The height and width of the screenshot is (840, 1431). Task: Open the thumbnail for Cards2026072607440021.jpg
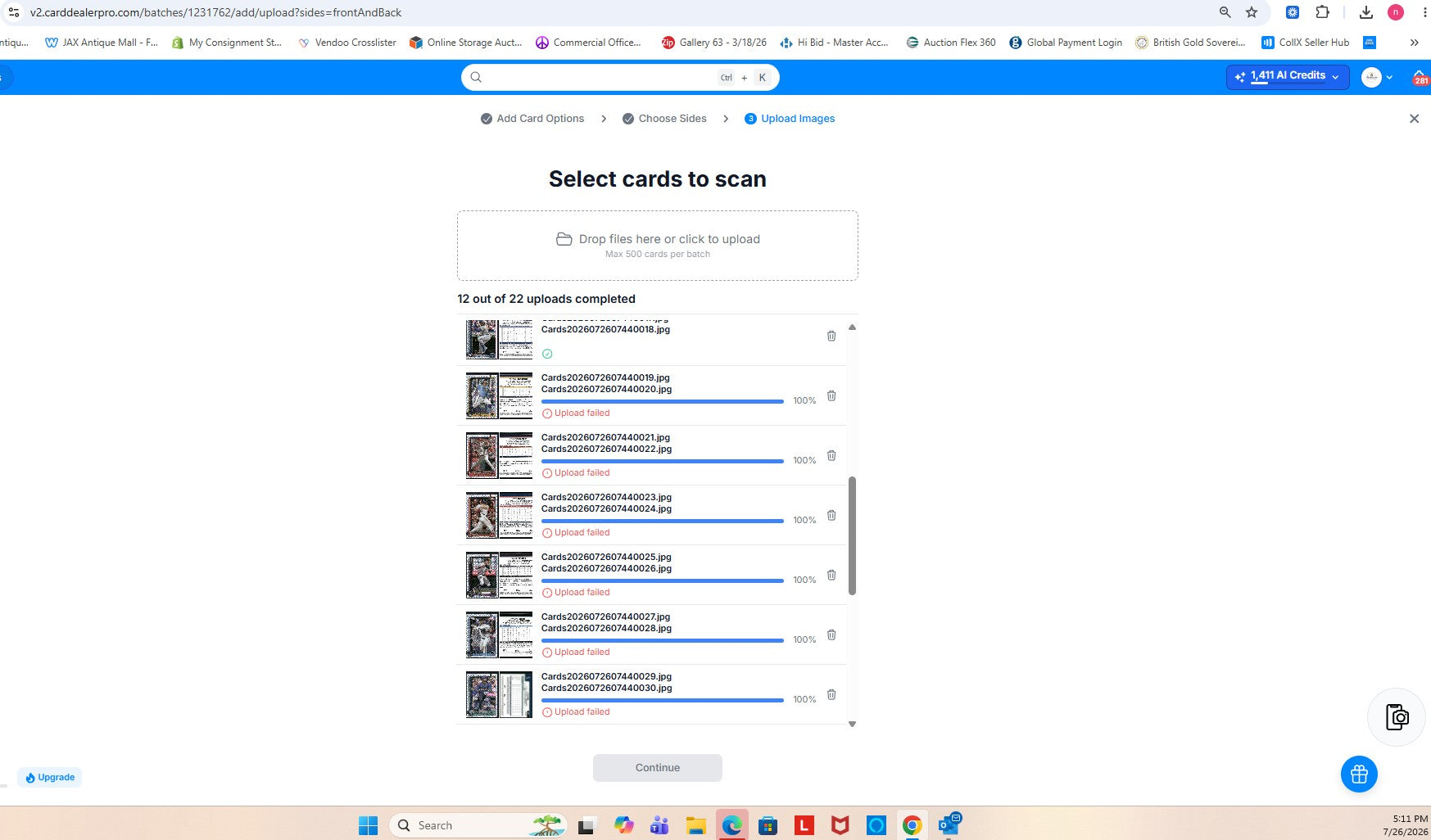[x=499, y=455]
